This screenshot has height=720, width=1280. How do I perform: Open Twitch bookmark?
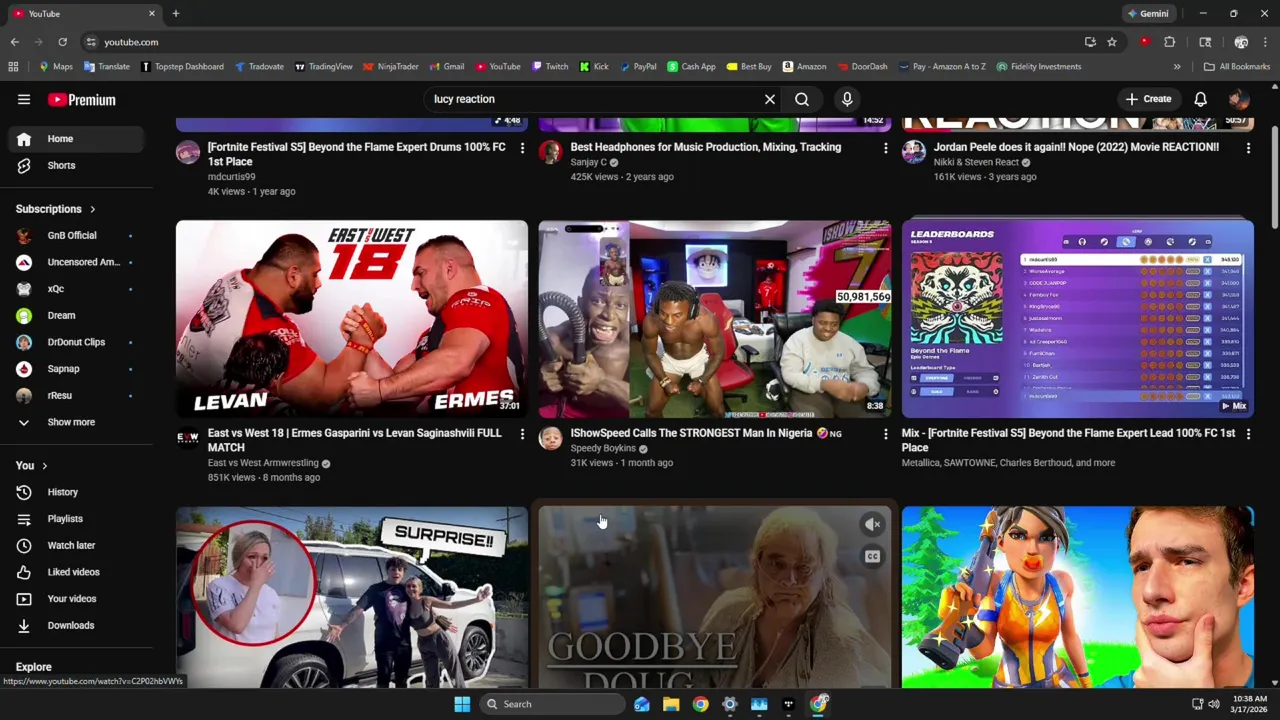[x=550, y=67]
